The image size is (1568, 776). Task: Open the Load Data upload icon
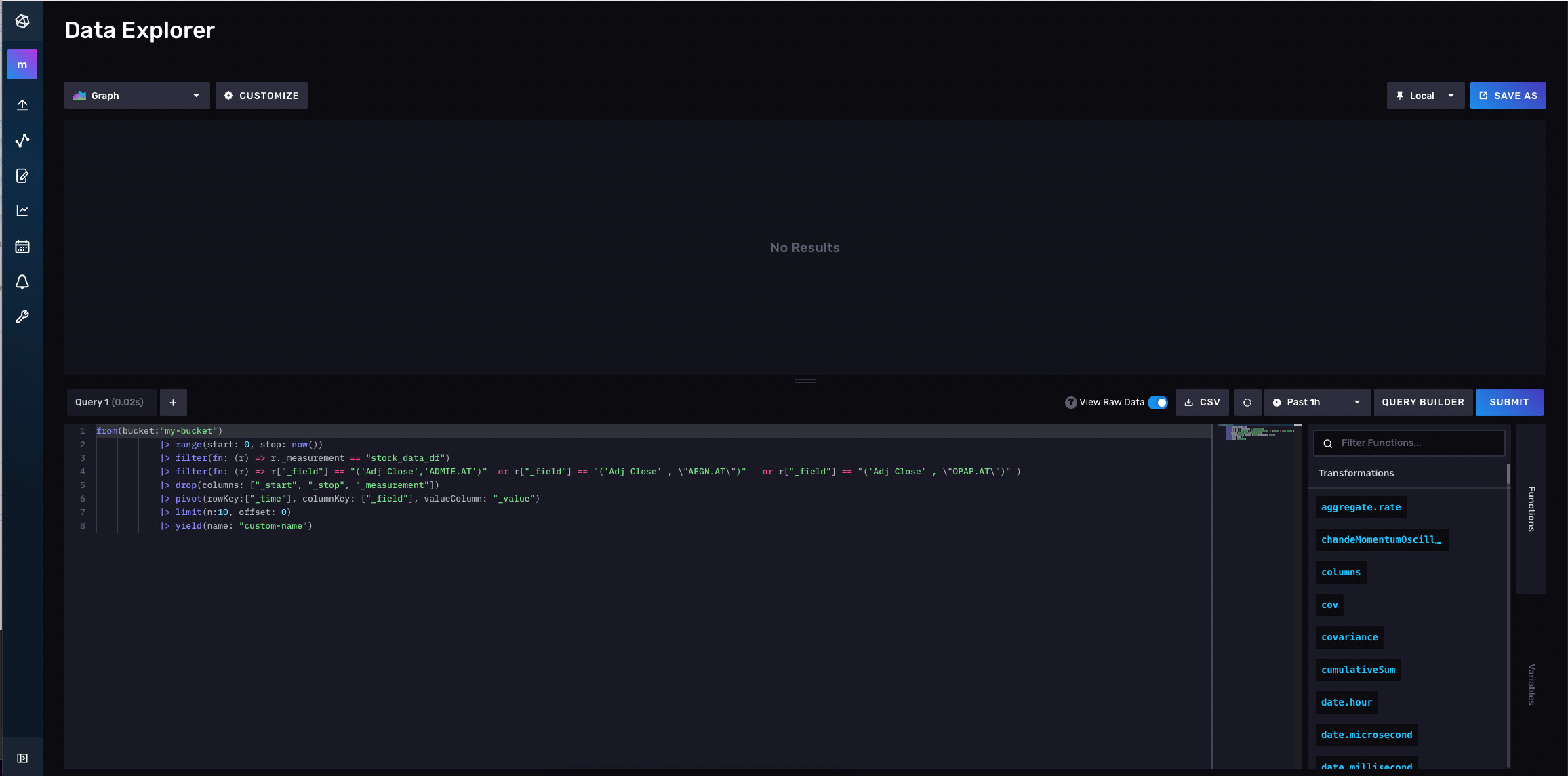pos(22,105)
